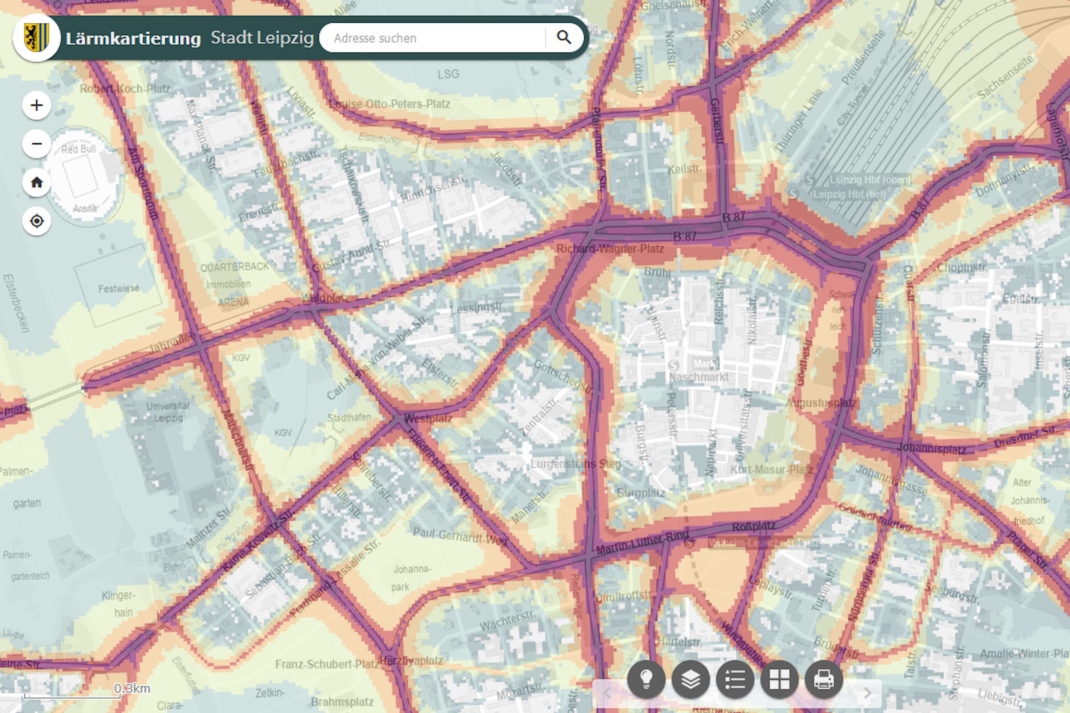Show the map legend widget

735,680
